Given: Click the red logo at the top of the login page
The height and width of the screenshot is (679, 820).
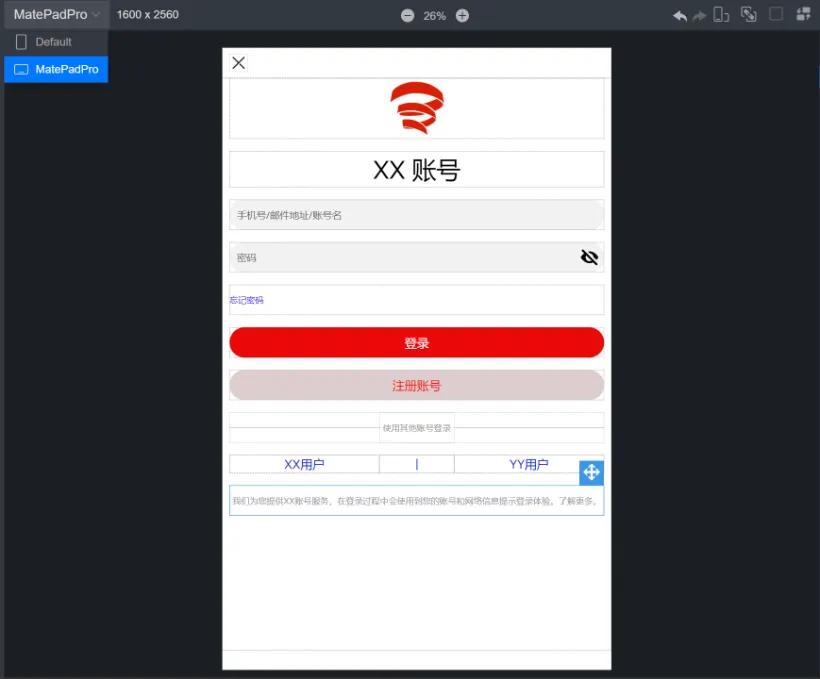Looking at the screenshot, I should point(416,107).
